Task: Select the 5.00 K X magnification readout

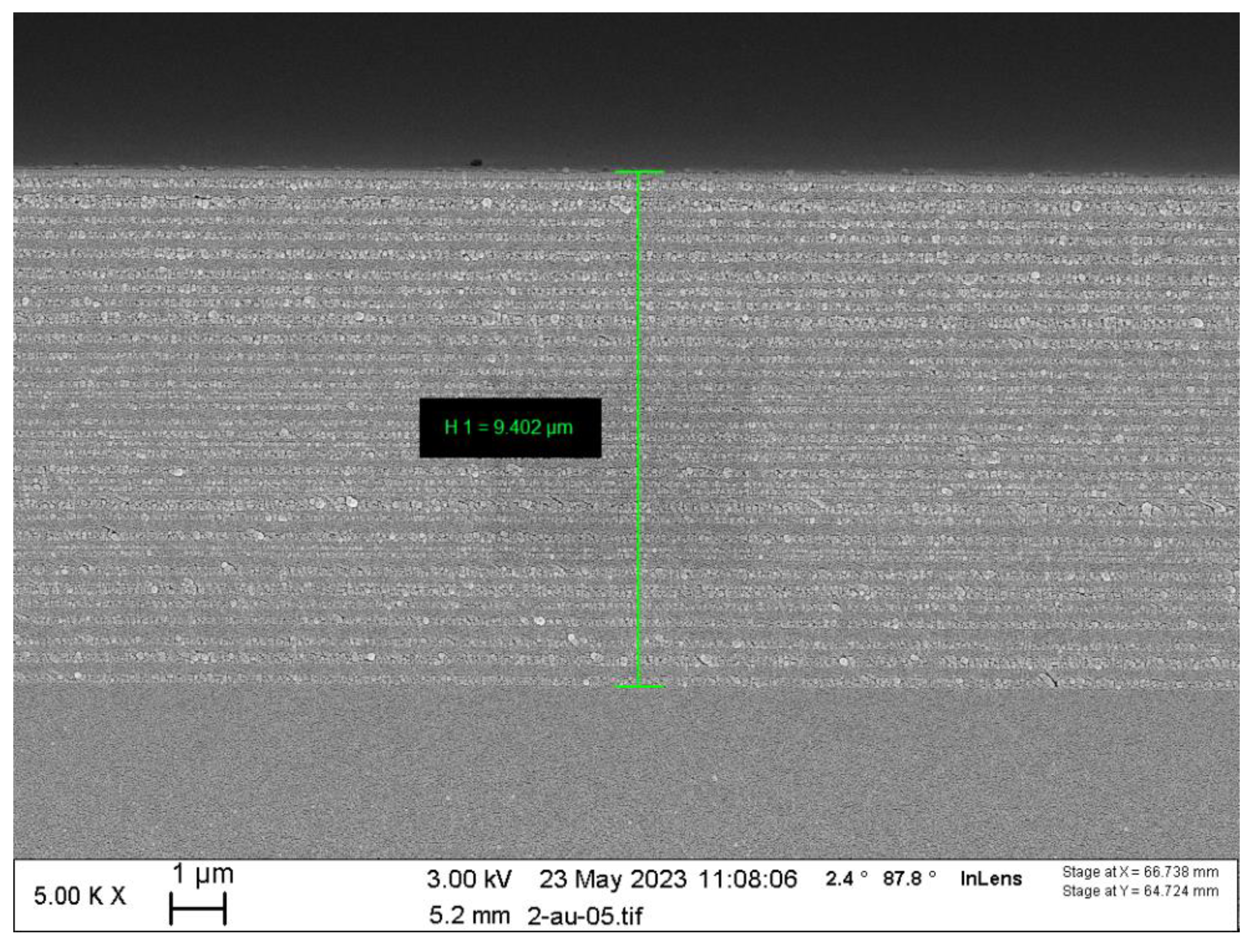Action: tap(80, 896)
